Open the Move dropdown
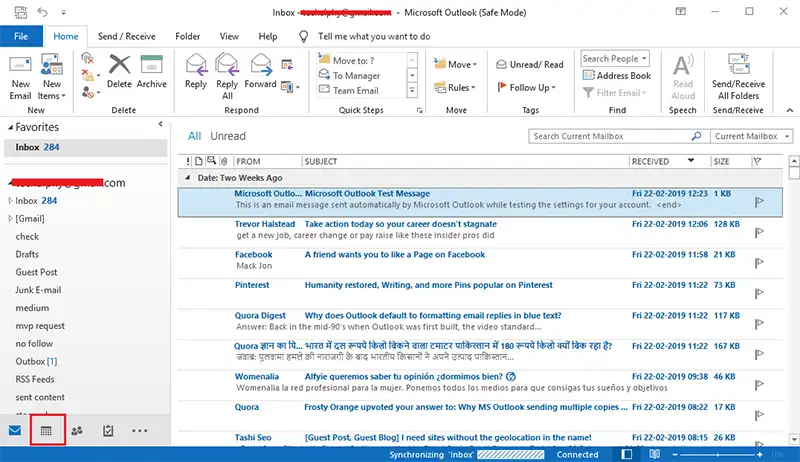This screenshot has width=800, height=462. pos(455,64)
